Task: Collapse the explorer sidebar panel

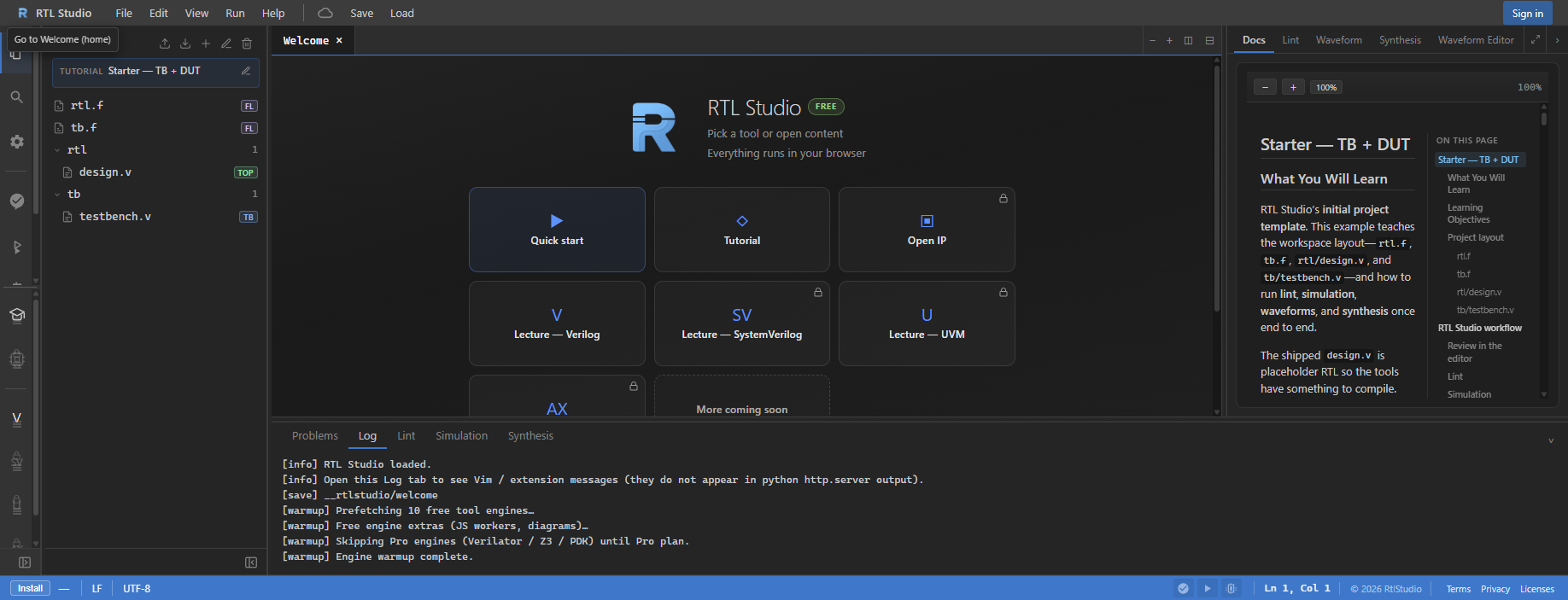Action: point(251,562)
